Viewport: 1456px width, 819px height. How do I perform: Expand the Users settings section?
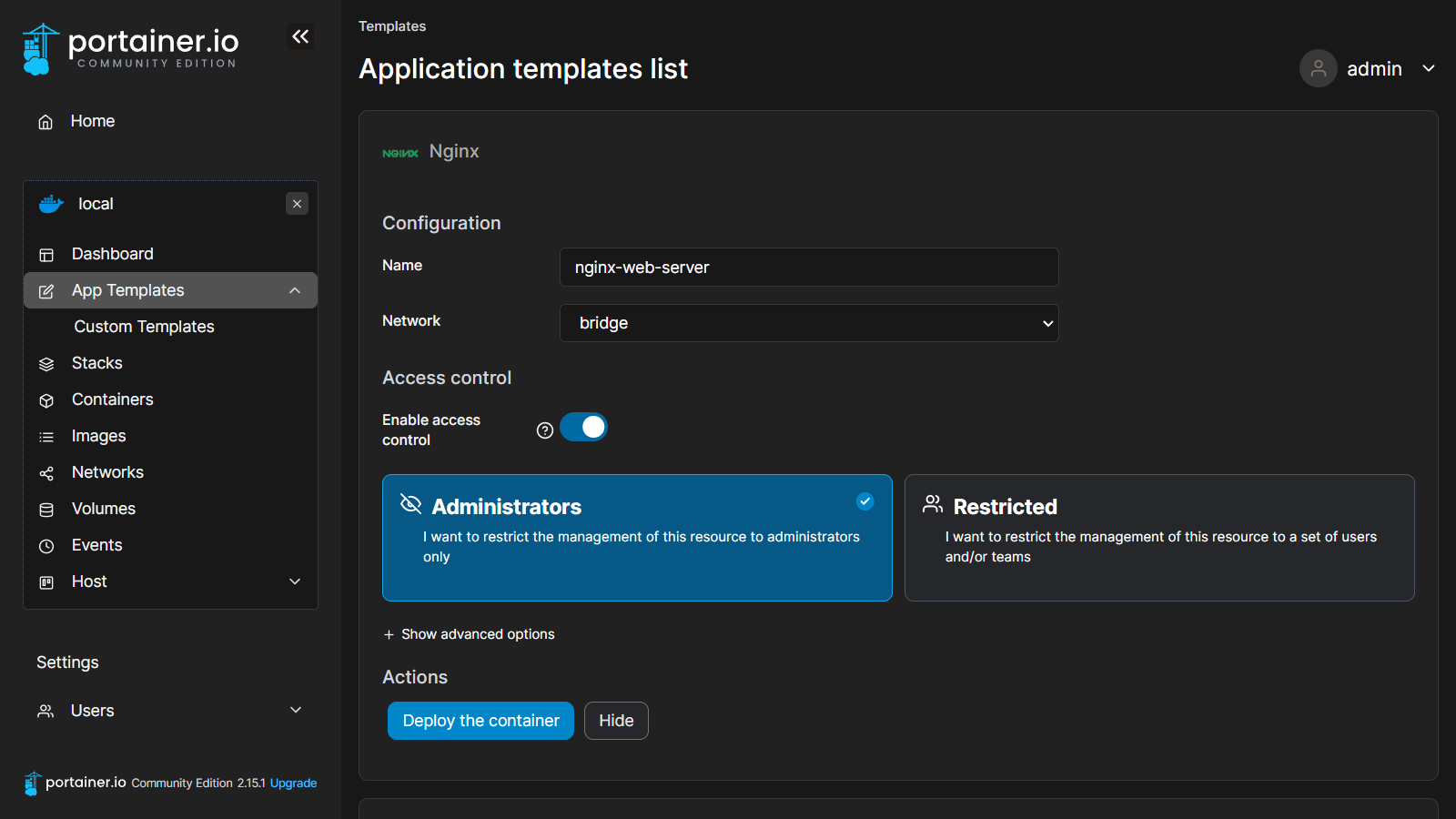pyautogui.click(x=295, y=710)
